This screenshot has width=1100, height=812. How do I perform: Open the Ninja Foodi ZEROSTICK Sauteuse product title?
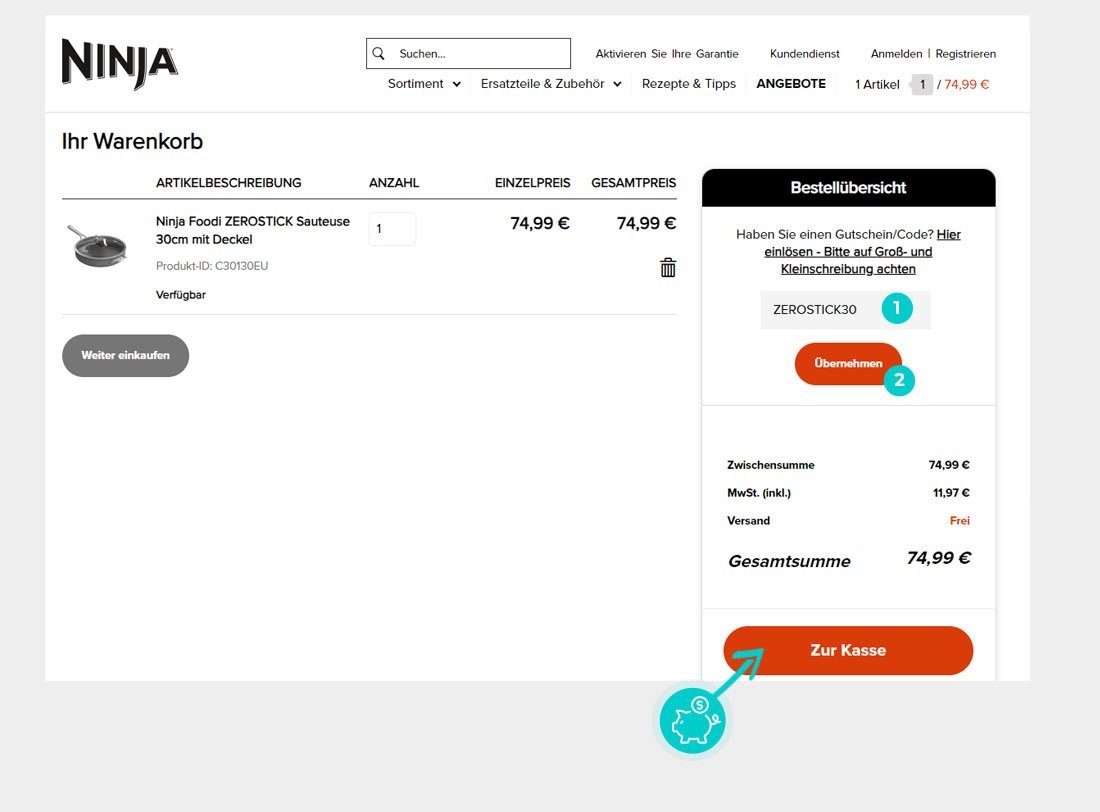point(253,230)
